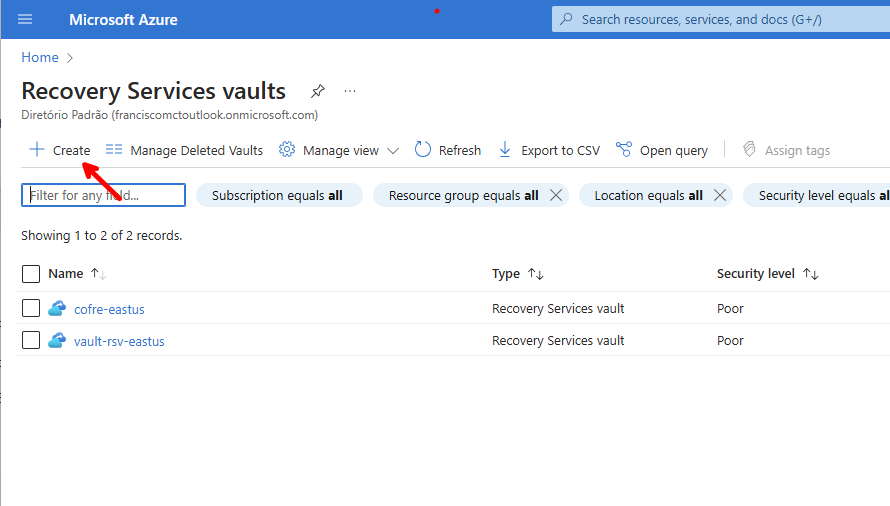Check the cofre-eastus row checkbox
The height and width of the screenshot is (506, 890).
(31, 308)
